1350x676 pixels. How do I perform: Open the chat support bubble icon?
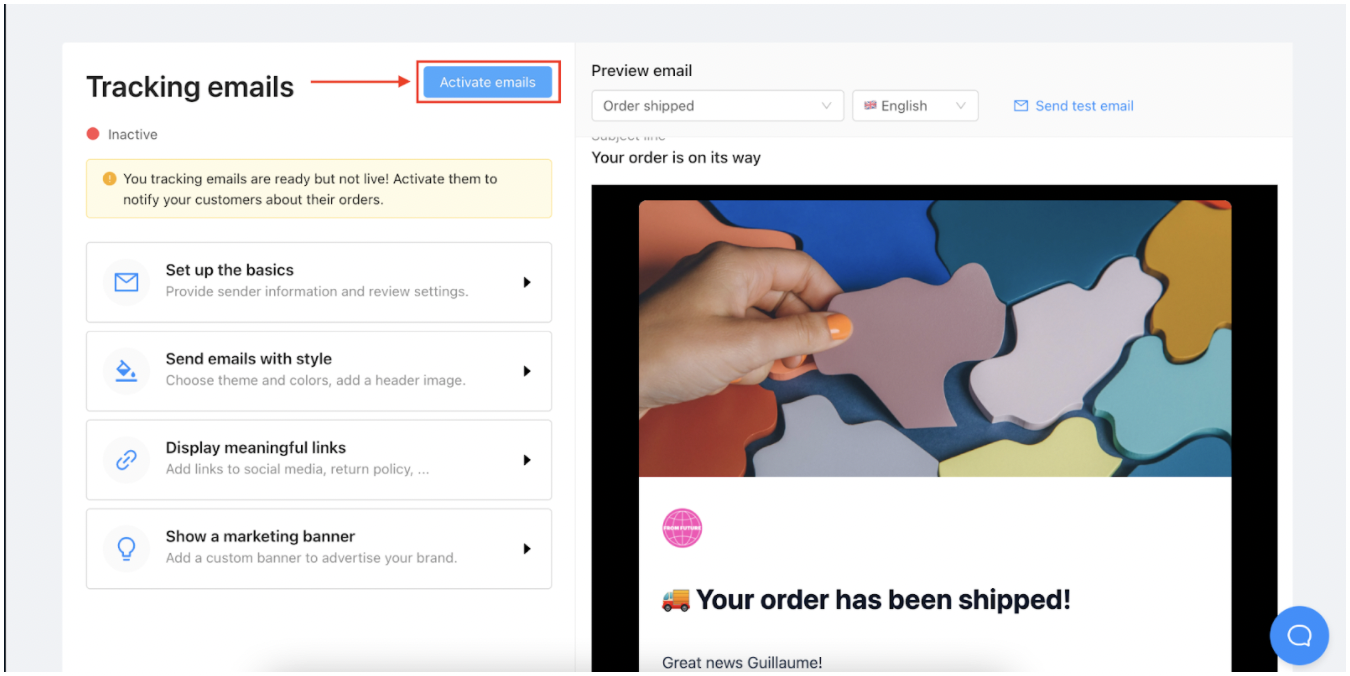click(x=1299, y=635)
